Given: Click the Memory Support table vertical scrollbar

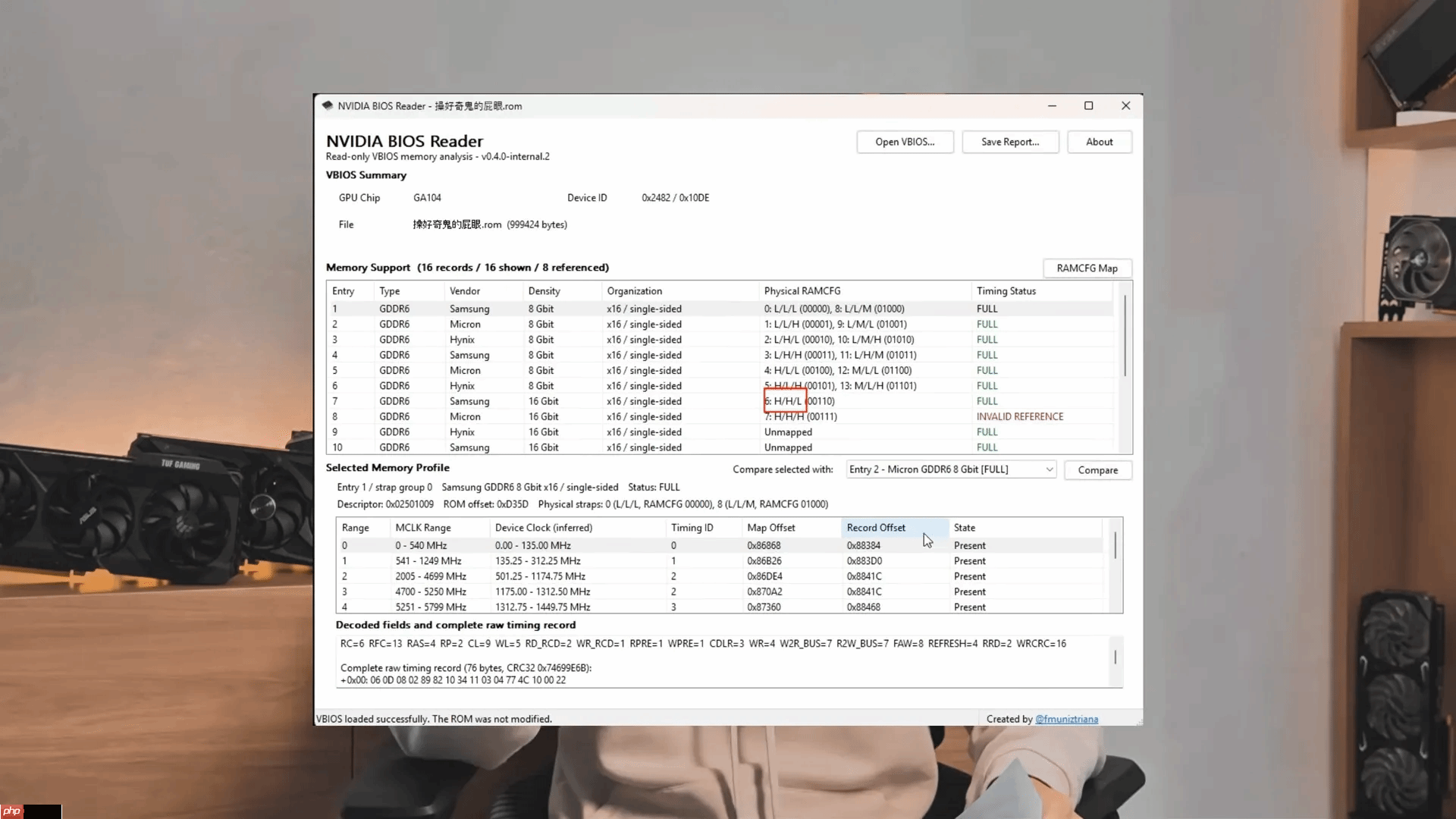Looking at the screenshot, I should point(1125,336).
